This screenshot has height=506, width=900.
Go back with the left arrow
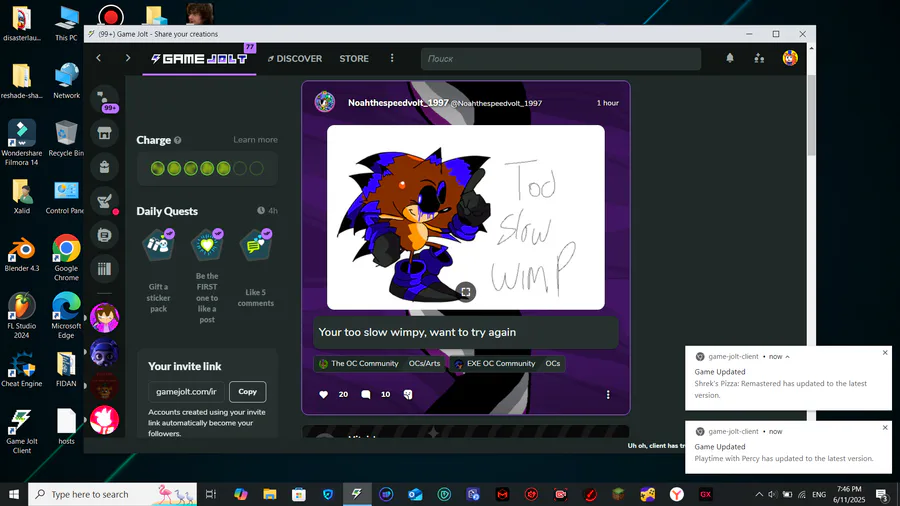pos(99,58)
